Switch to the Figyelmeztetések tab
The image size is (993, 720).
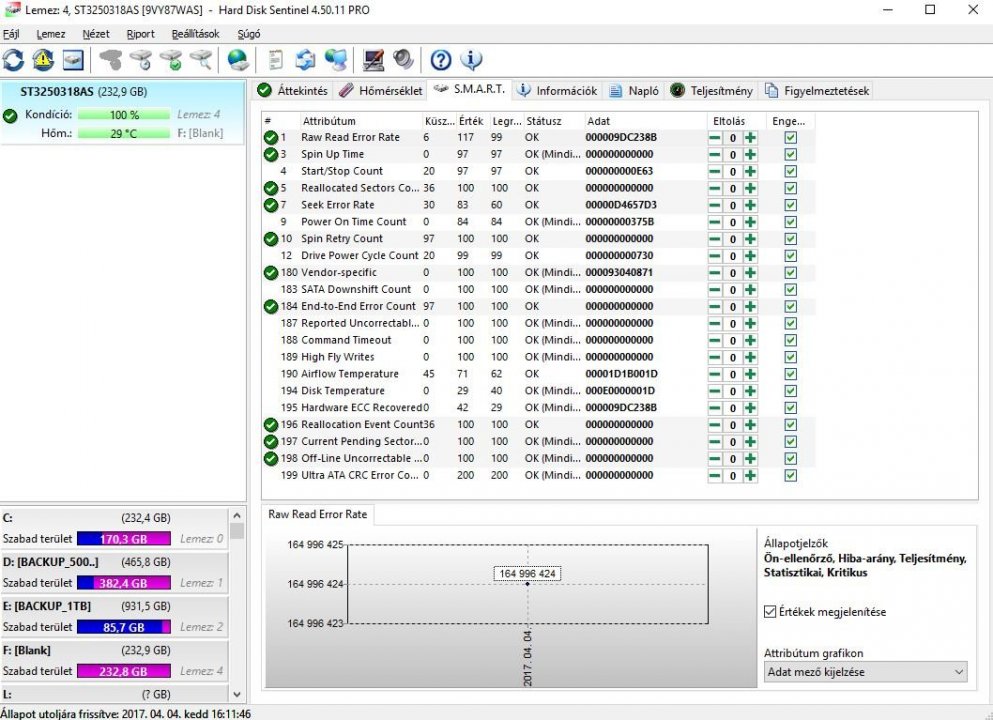[817, 91]
